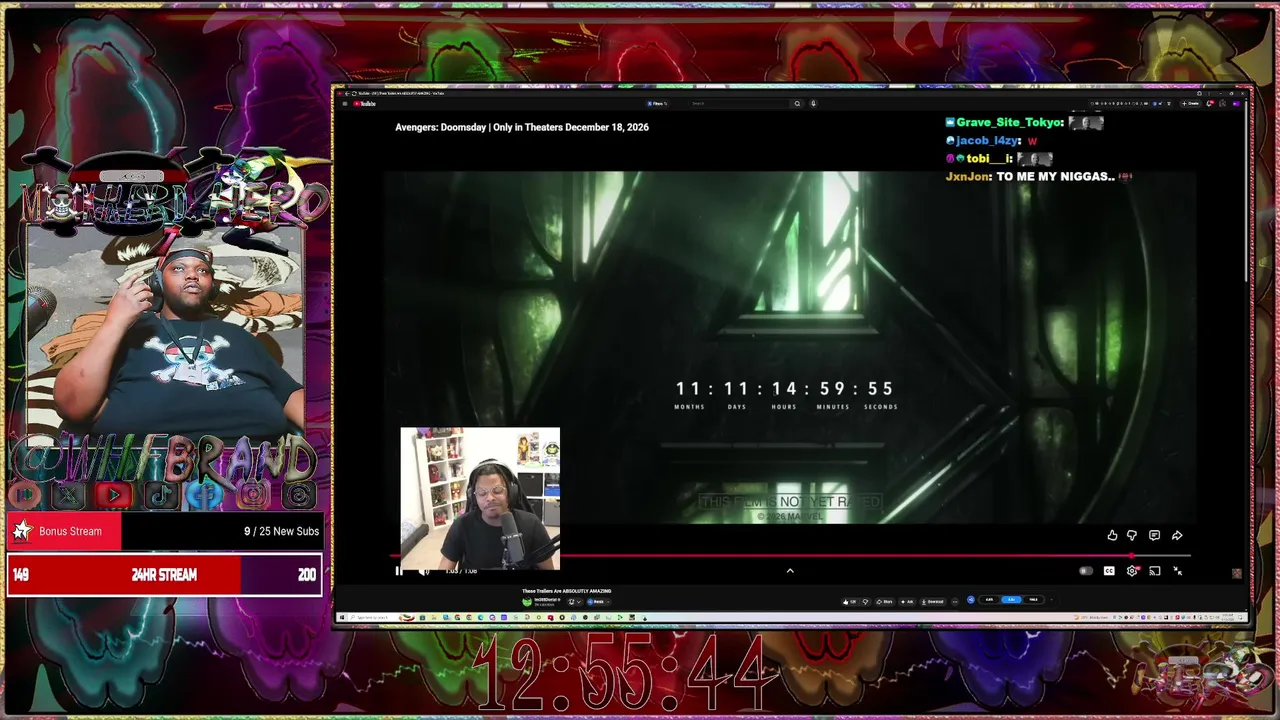Click chat username Grave_Site_Tokyo
The height and width of the screenshot is (720, 1280).
[x=1009, y=122]
